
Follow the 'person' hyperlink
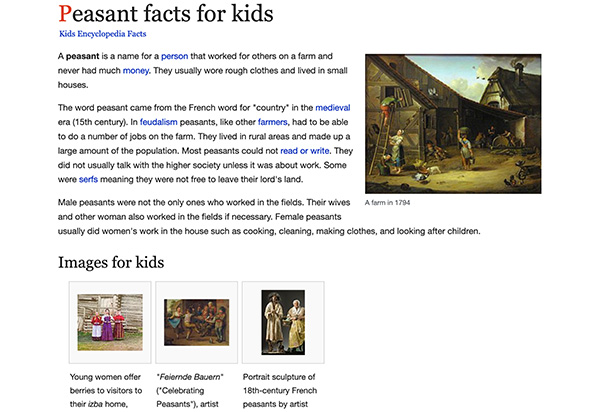tap(174, 56)
